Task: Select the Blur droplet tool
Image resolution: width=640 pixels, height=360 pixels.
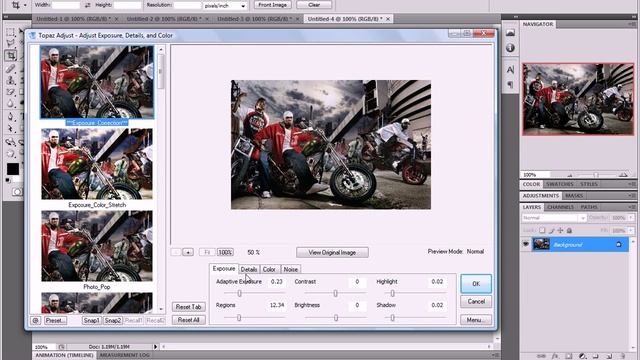Action: point(11,104)
